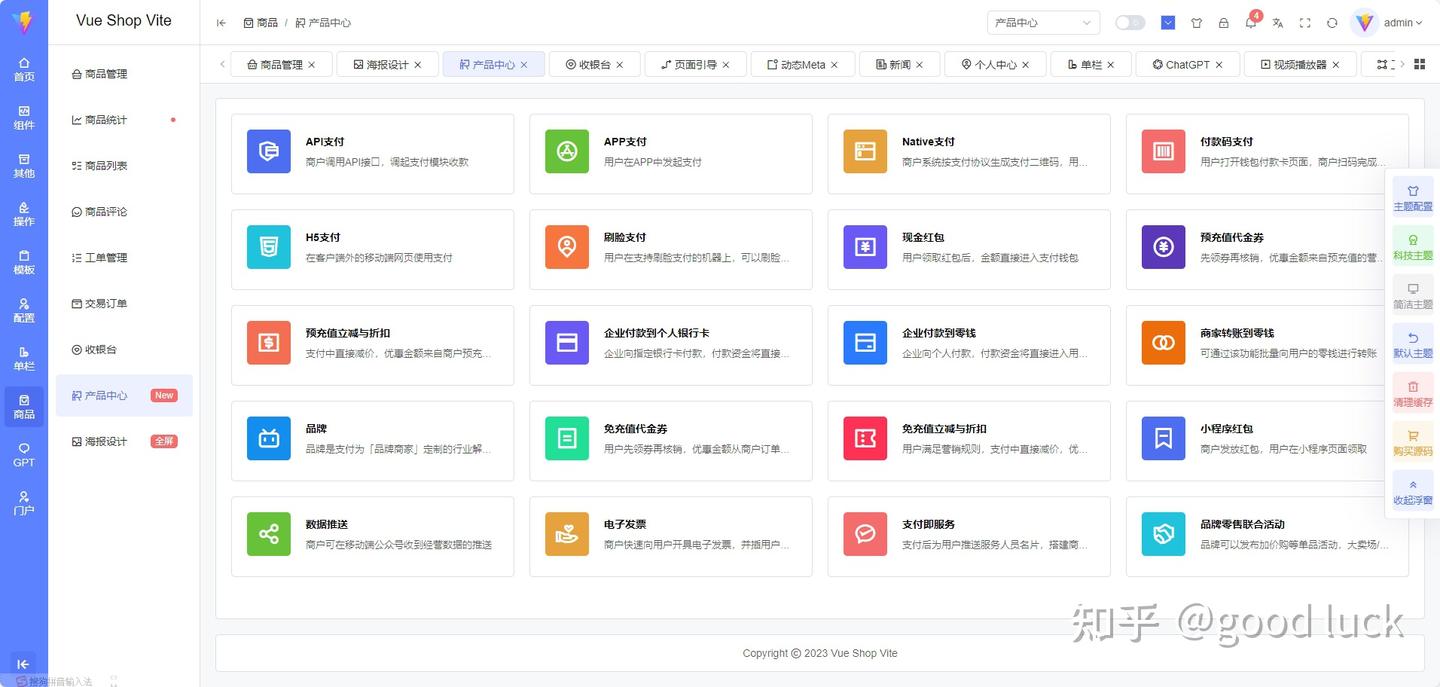The width and height of the screenshot is (1440, 687).
Task: Collapse the floating panel with 收起浮窗
Action: 1413,491
